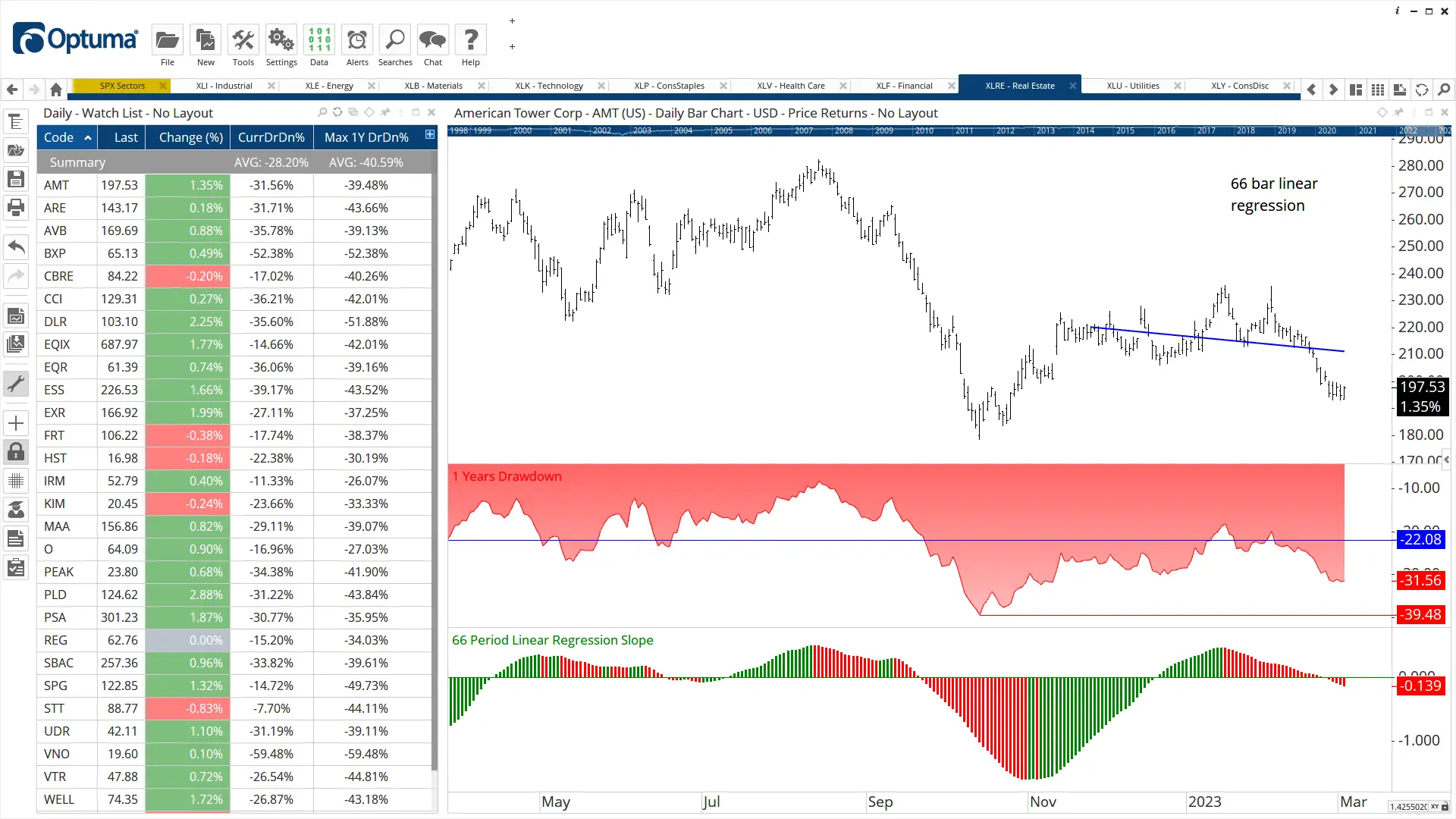The width and height of the screenshot is (1456, 819).
Task: Click the structure panel icon in left sidebar
Action: pyautogui.click(x=16, y=122)
